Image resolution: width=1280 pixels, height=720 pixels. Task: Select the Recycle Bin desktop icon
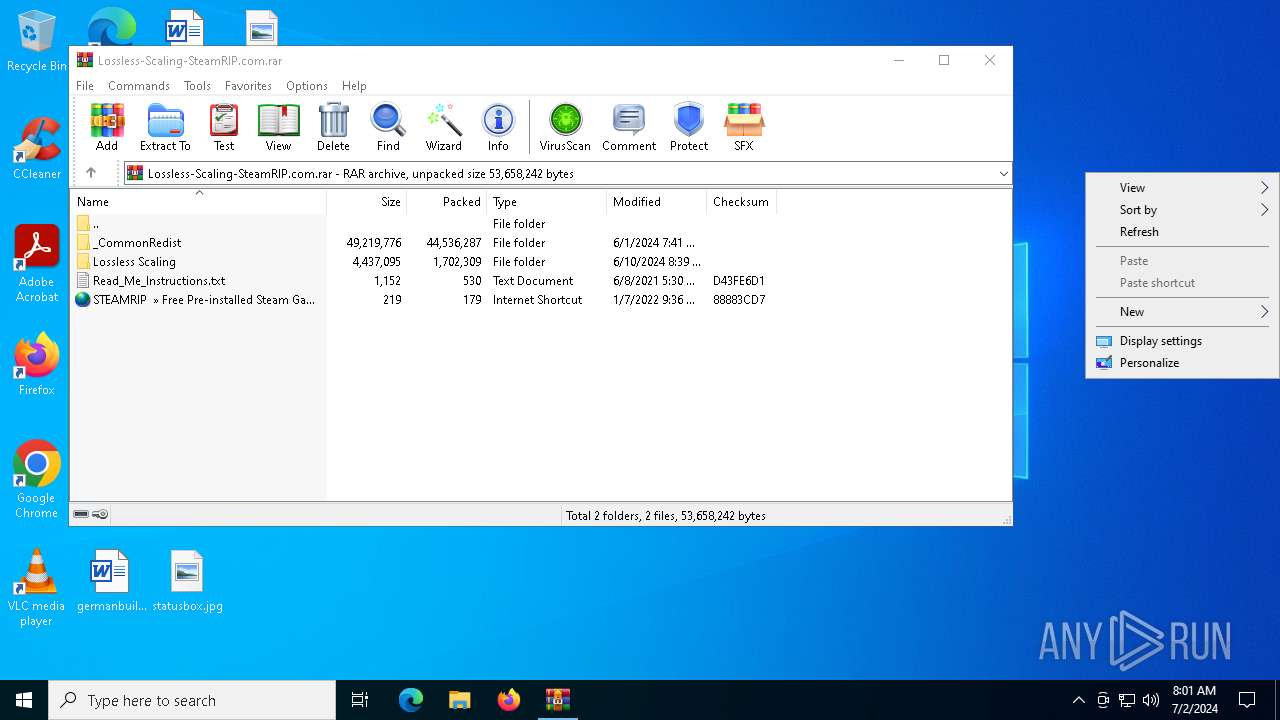coord(37,41)
